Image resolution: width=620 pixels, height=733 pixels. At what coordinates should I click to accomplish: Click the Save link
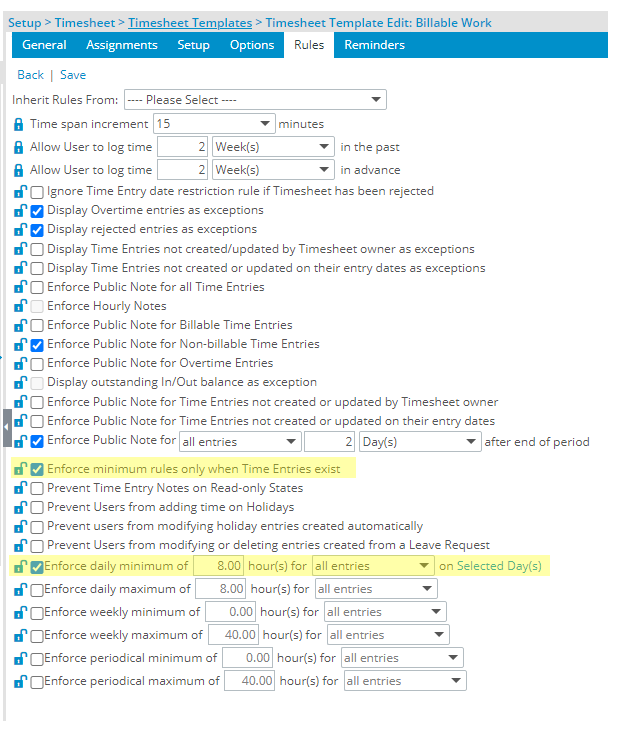click(73, 75)
